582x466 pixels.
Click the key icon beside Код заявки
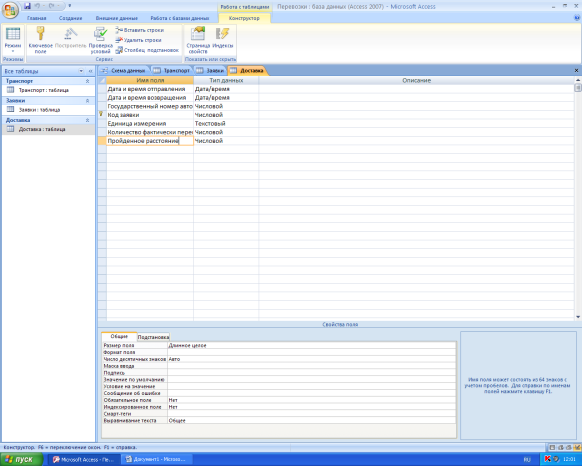pyautogui.click(x=101, y=114)
